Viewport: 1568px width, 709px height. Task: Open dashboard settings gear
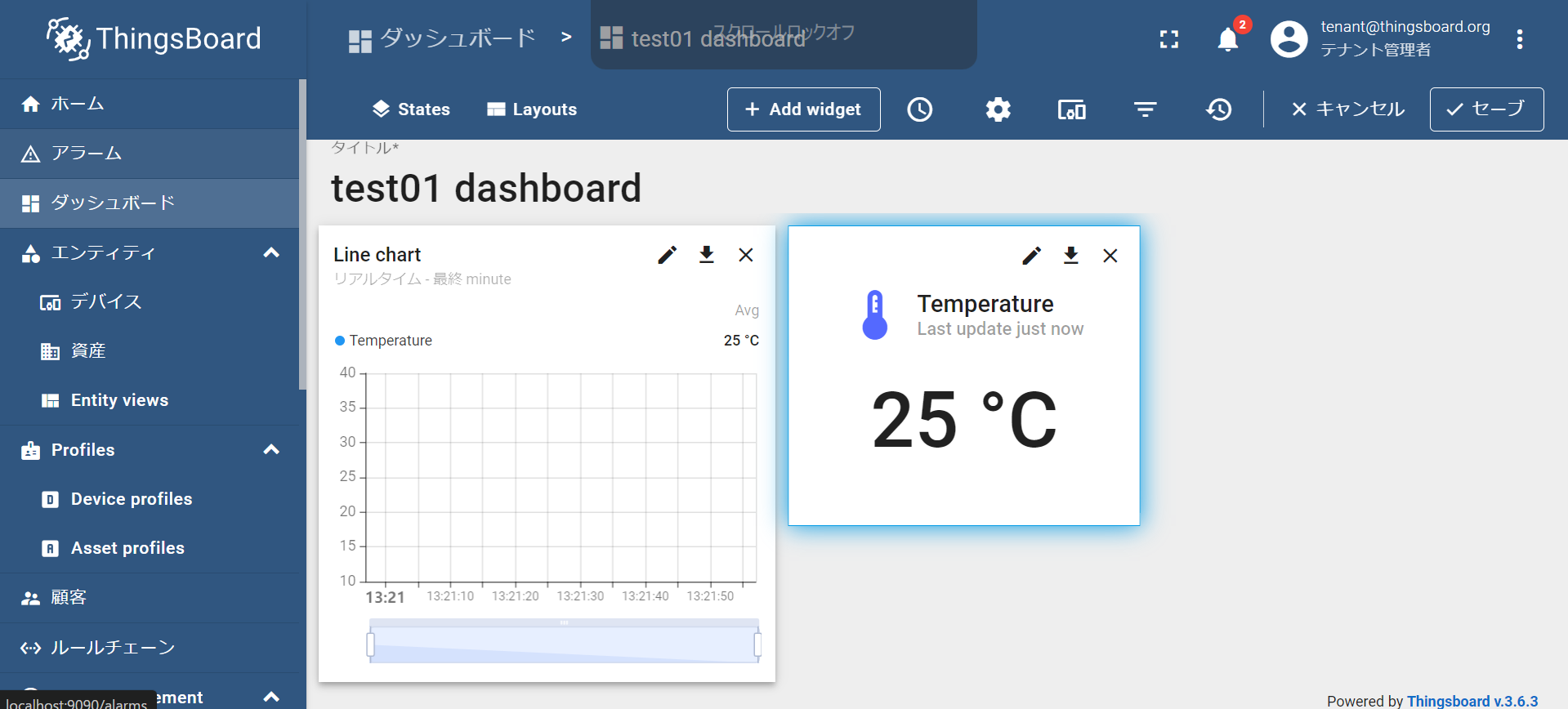click(998, 109)
